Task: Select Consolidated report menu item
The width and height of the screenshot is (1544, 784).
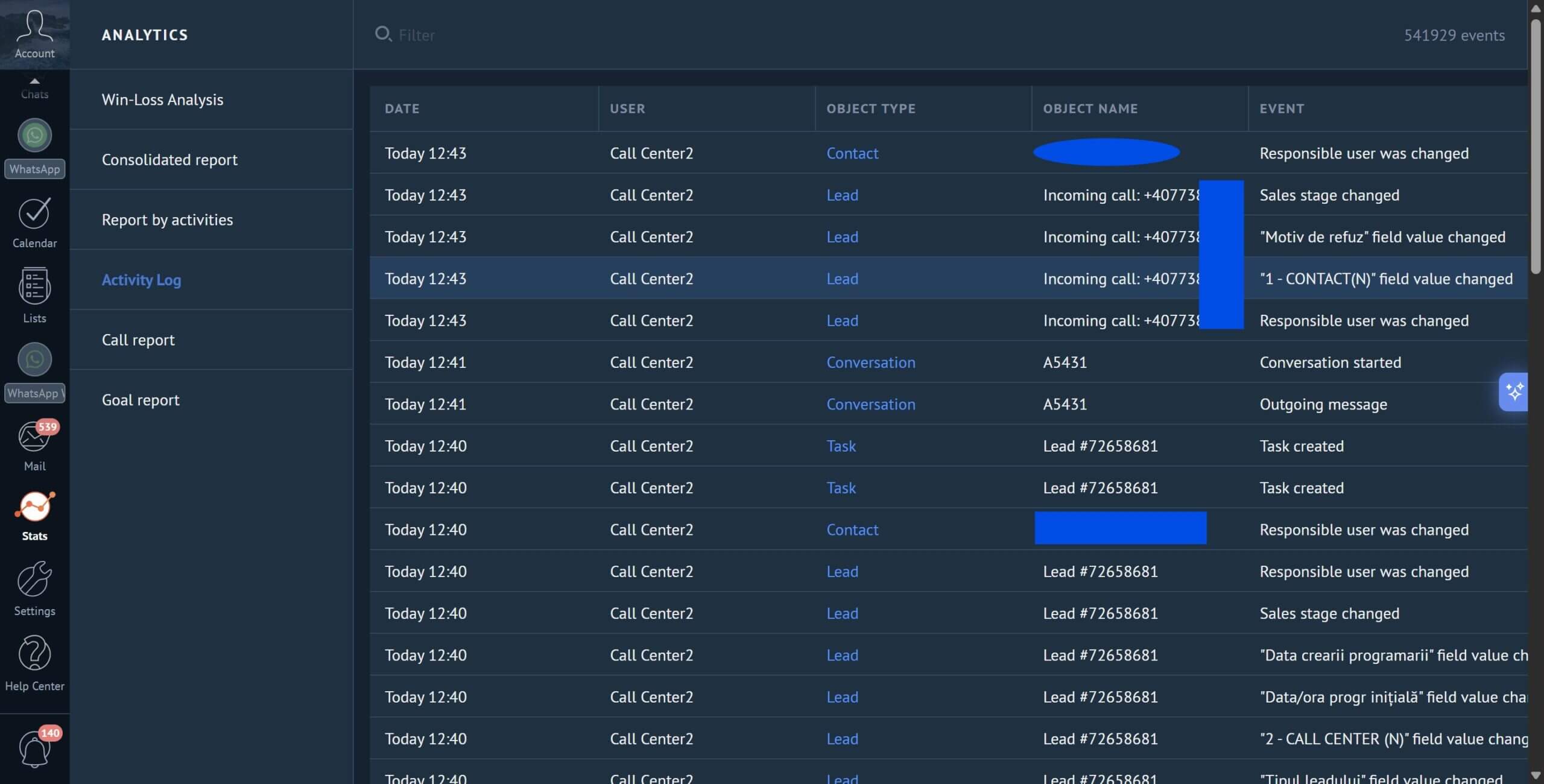Action: (x=169, y=160)
